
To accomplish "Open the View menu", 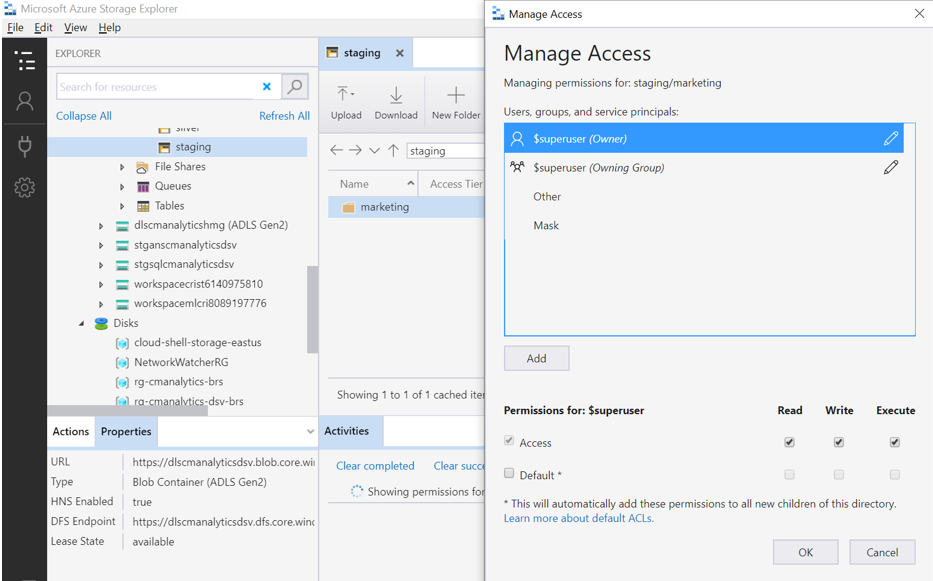I will coord(76,27).
